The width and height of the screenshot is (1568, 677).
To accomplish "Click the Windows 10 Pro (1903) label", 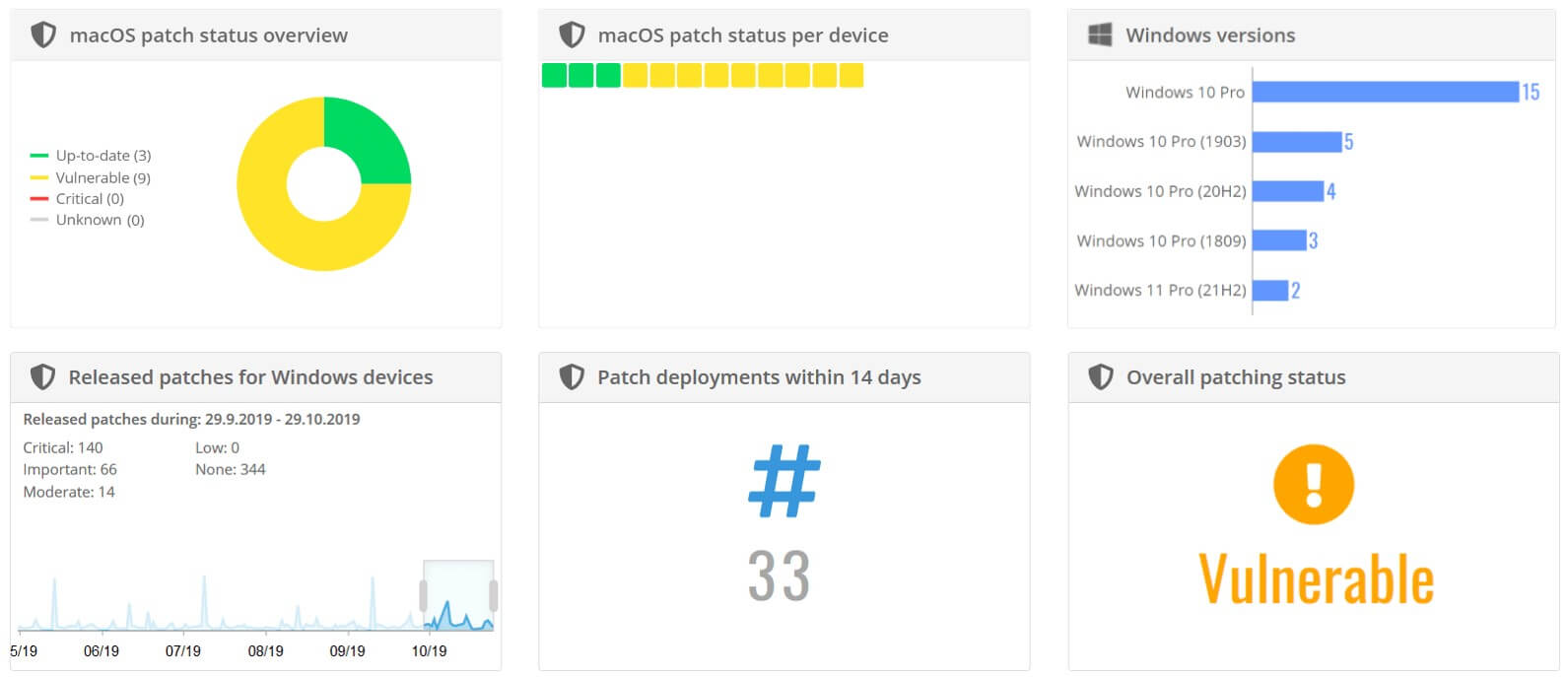I will click(1161, 142).
